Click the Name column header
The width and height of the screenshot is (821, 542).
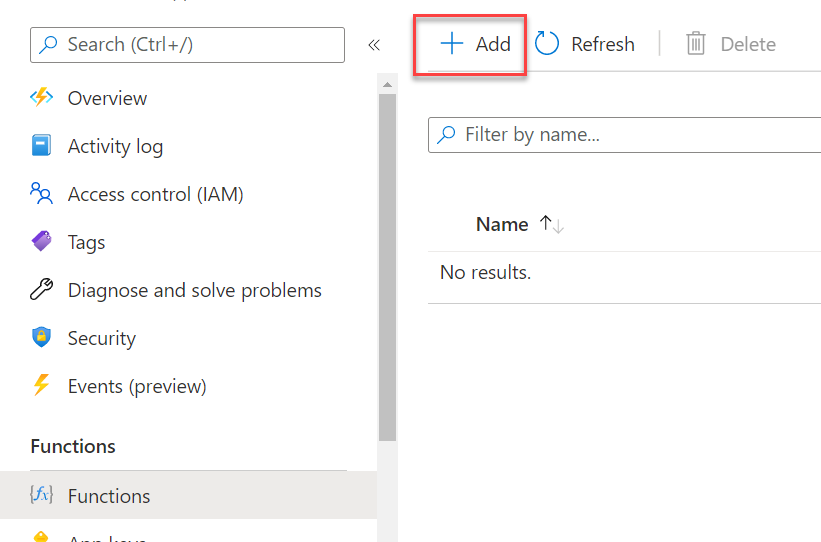(502, 225)
